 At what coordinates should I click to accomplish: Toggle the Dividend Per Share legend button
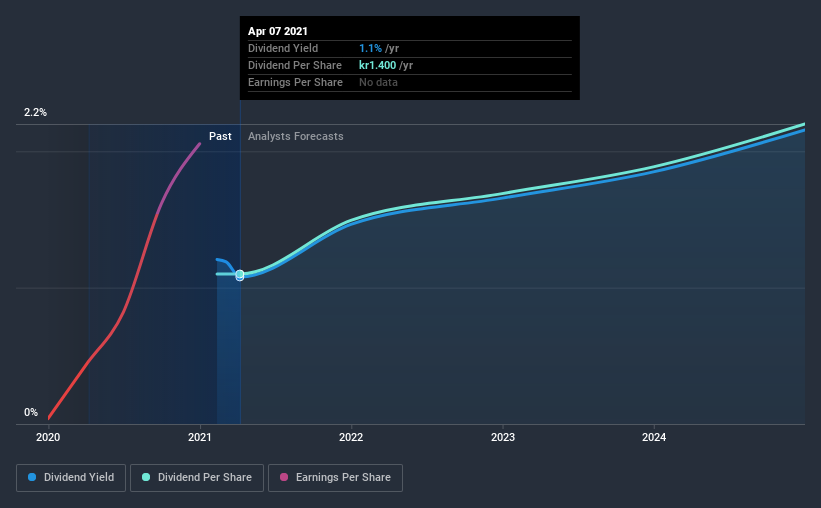tap(197, 478)
